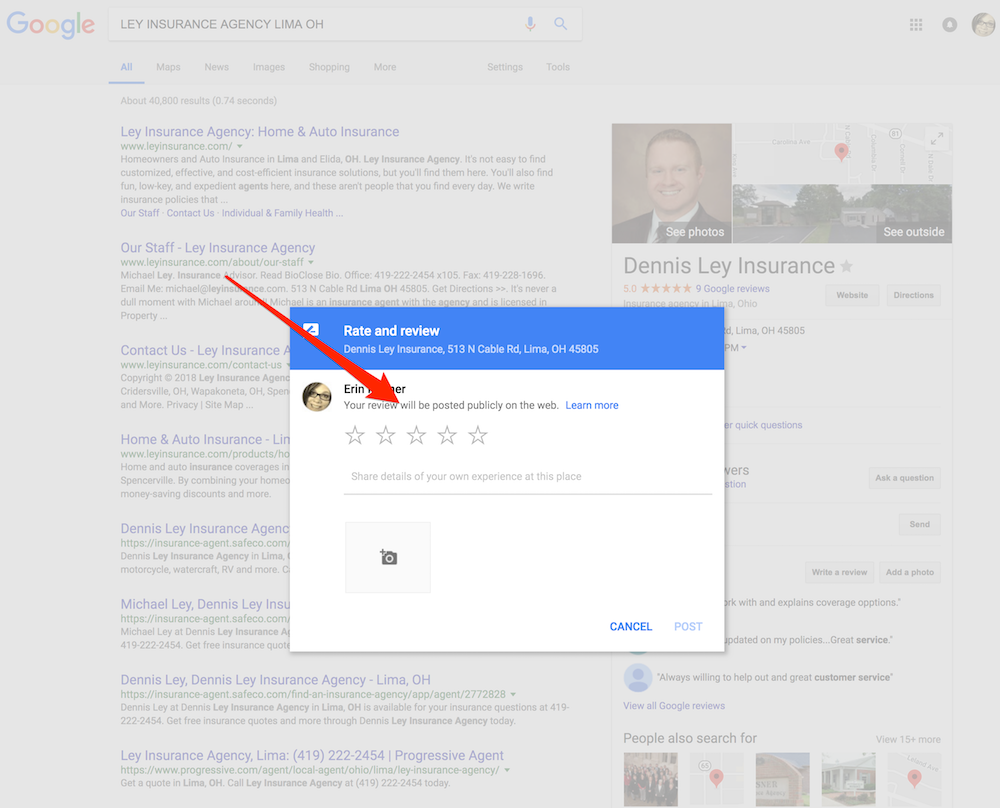Select the fifth rating star
1000x808 pixels.
pos(477,436)
